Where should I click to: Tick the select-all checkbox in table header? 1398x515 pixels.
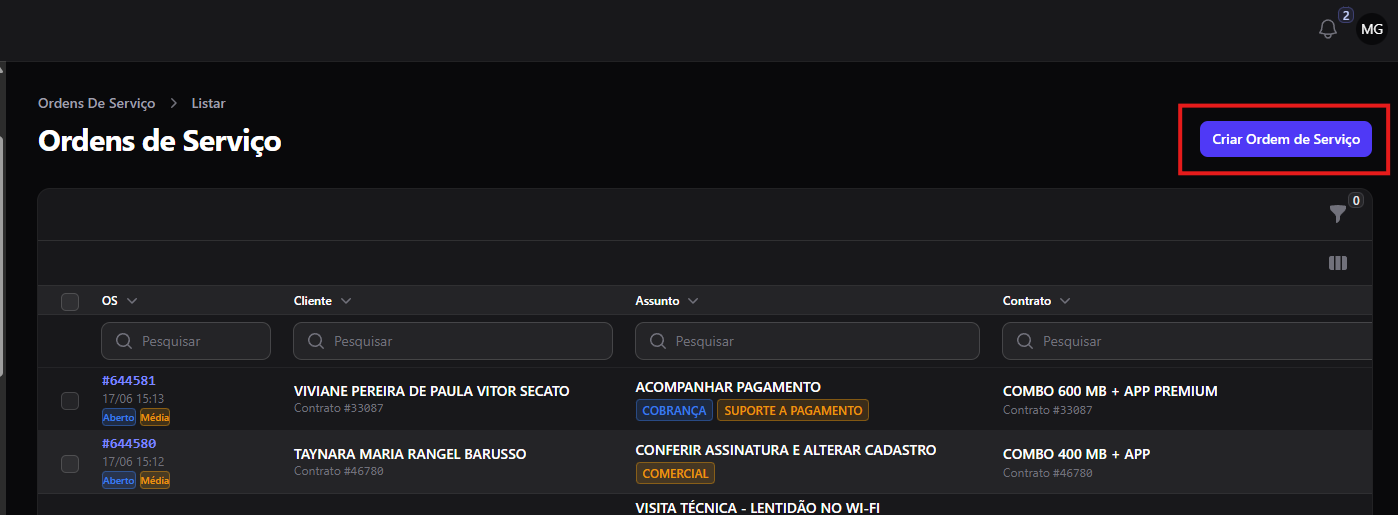pos(70,301)
